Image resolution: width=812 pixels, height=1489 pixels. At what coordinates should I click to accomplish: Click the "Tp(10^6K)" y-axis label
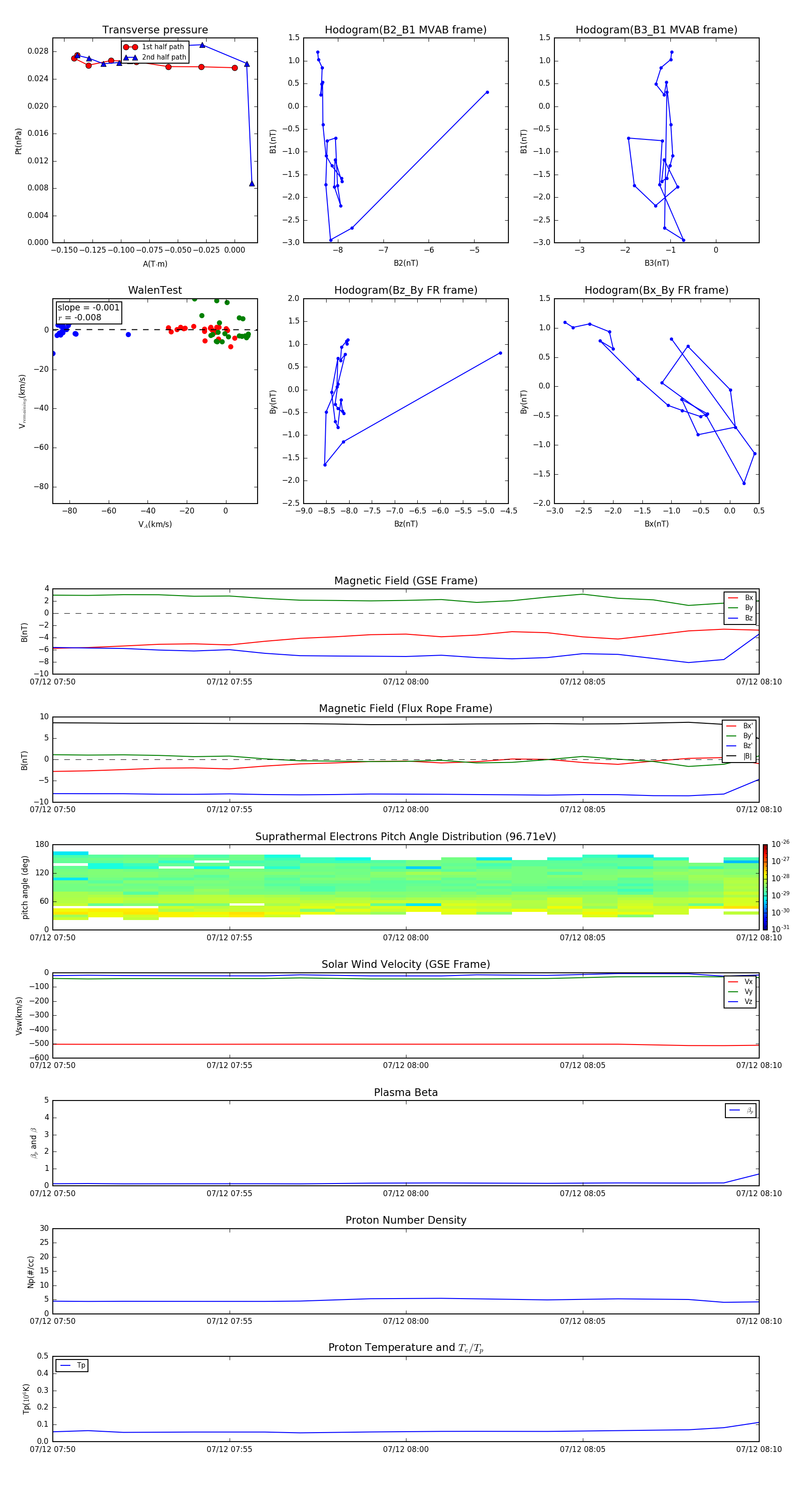click(x=26, y=1399)
